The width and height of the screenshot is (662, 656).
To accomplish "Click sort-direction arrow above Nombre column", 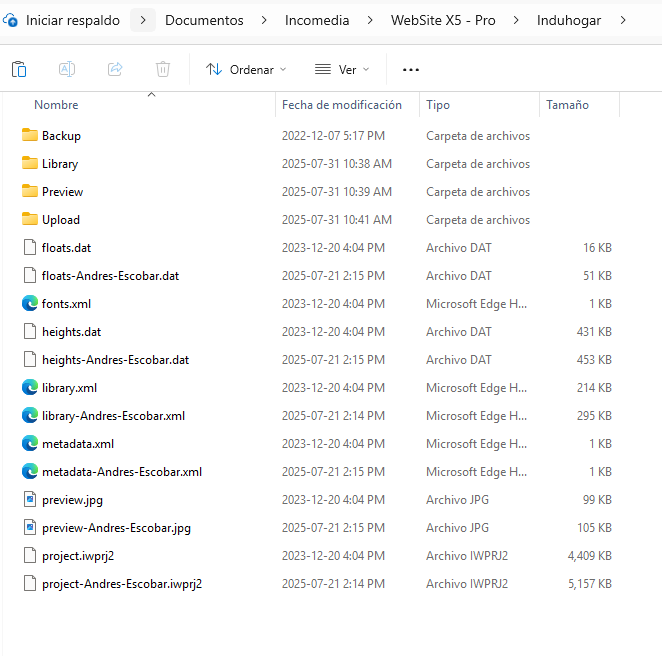I will pos(152,95).
